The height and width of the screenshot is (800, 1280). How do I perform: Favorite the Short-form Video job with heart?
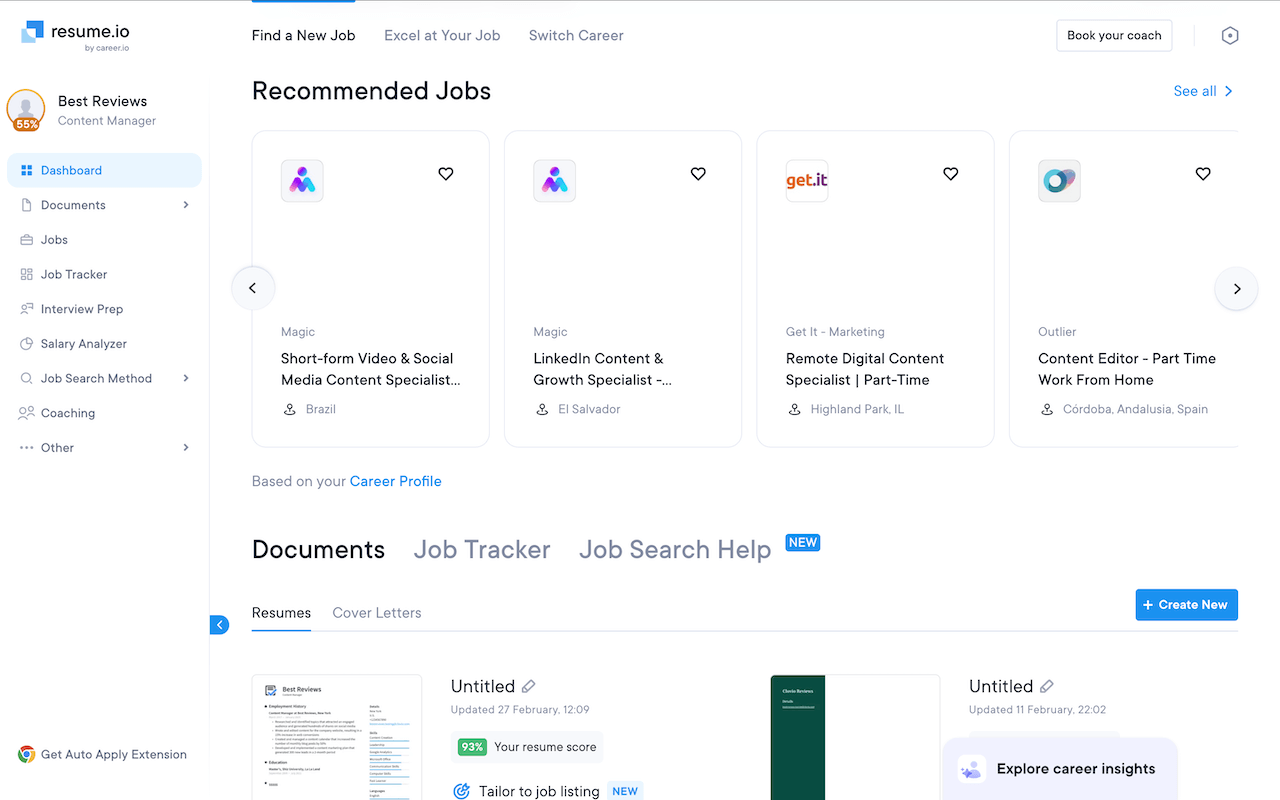tap(446, 174)
